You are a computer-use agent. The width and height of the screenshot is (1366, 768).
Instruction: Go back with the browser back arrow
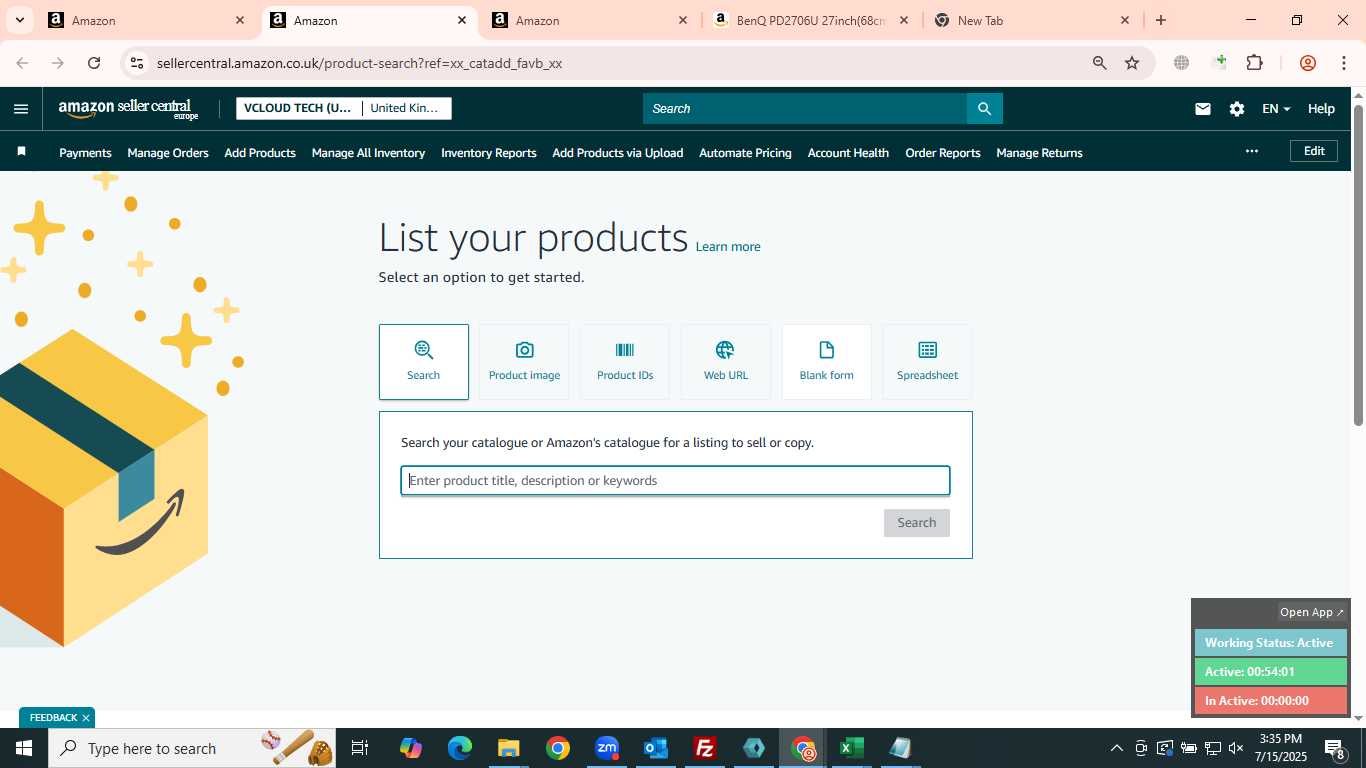point(22,63)
